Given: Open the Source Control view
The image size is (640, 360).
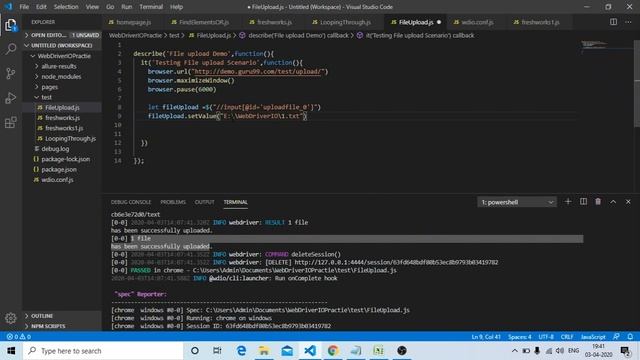Looking at the screenshot, I should pos(11,73).
